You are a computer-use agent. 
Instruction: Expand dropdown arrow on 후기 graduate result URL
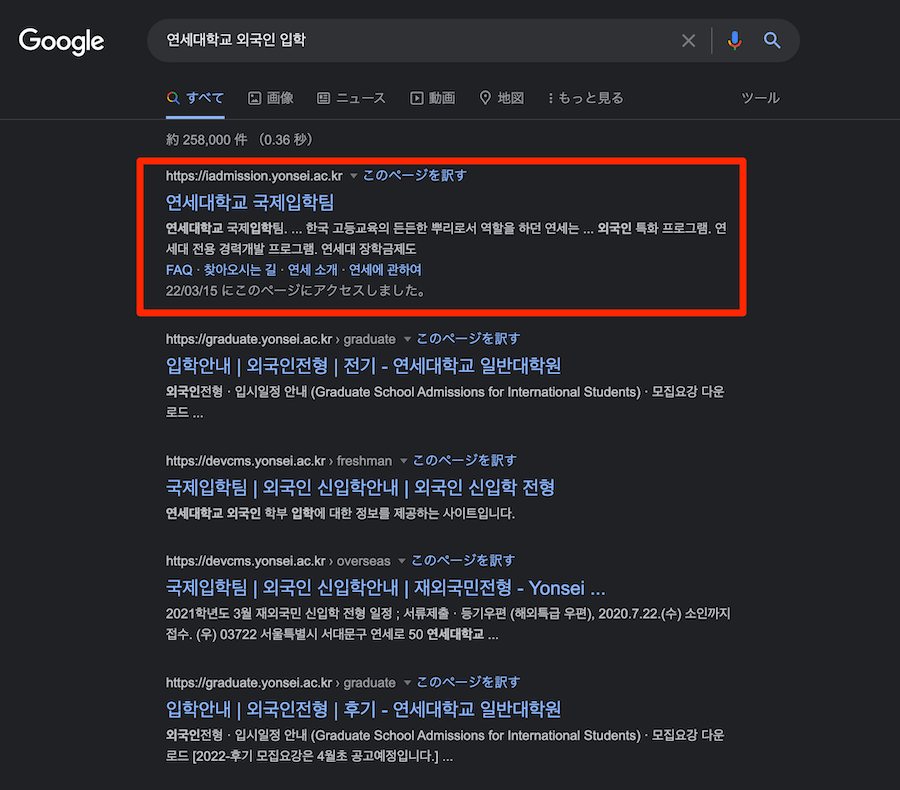[407, 683]
